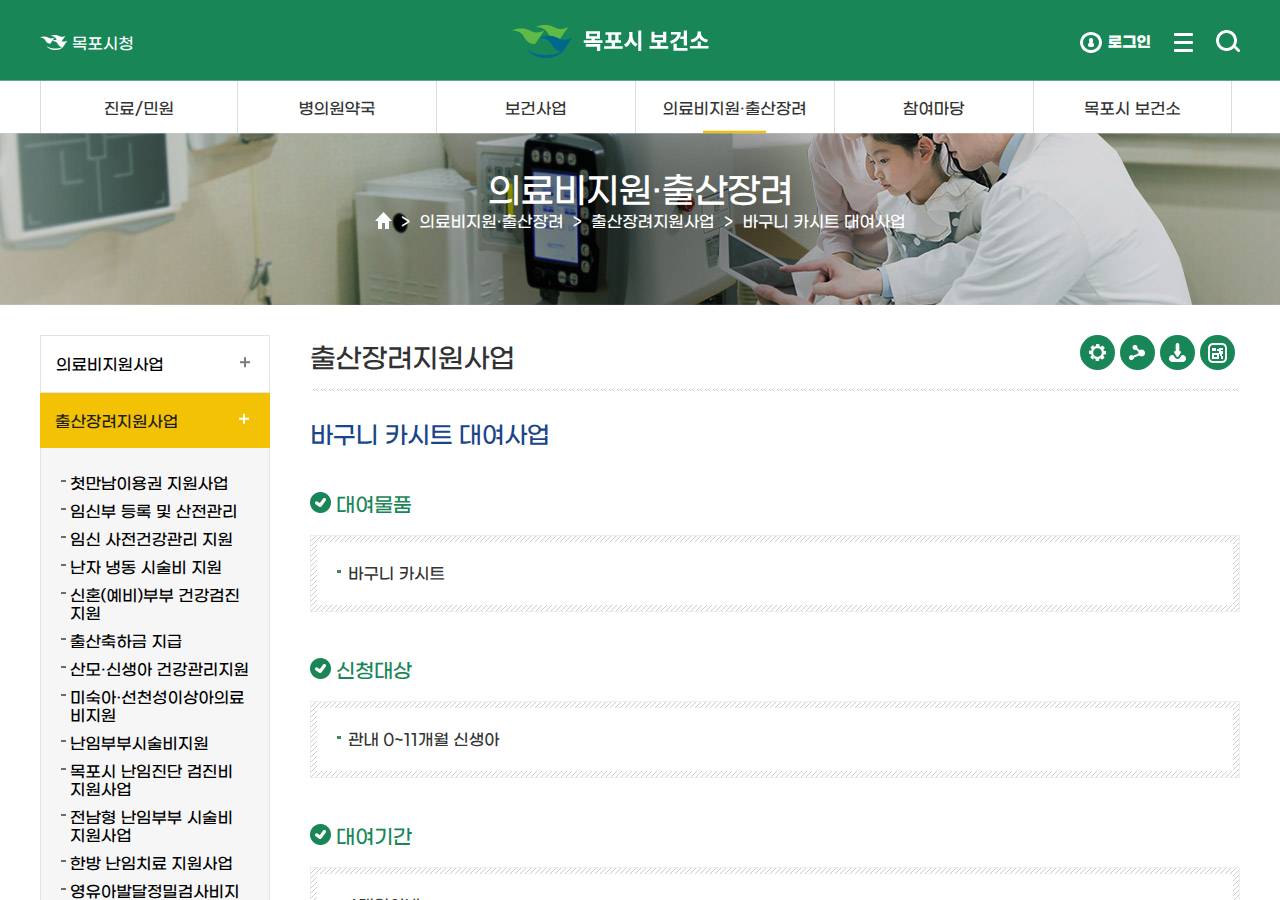Click breadcrumb link 출산장려지원사업
Image resolution: width=1280 pixels, height=900 pixels.
(653, 221)
